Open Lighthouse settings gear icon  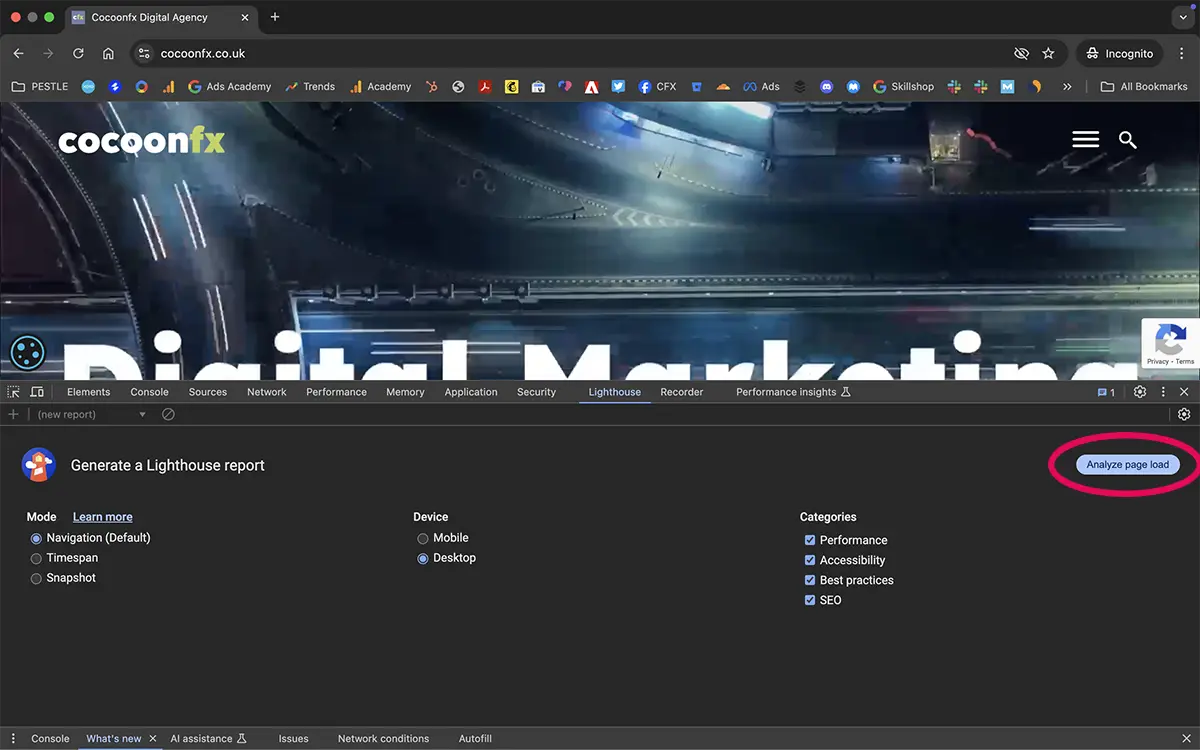coord(1184,414)
